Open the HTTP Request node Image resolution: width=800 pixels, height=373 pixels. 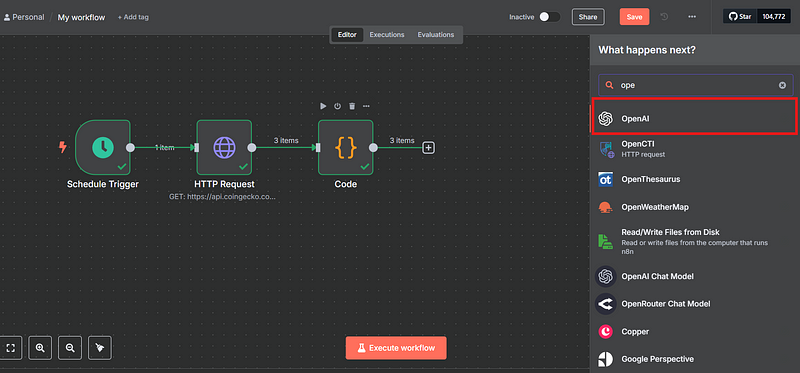pyautogui.click(x=224, y=147)
